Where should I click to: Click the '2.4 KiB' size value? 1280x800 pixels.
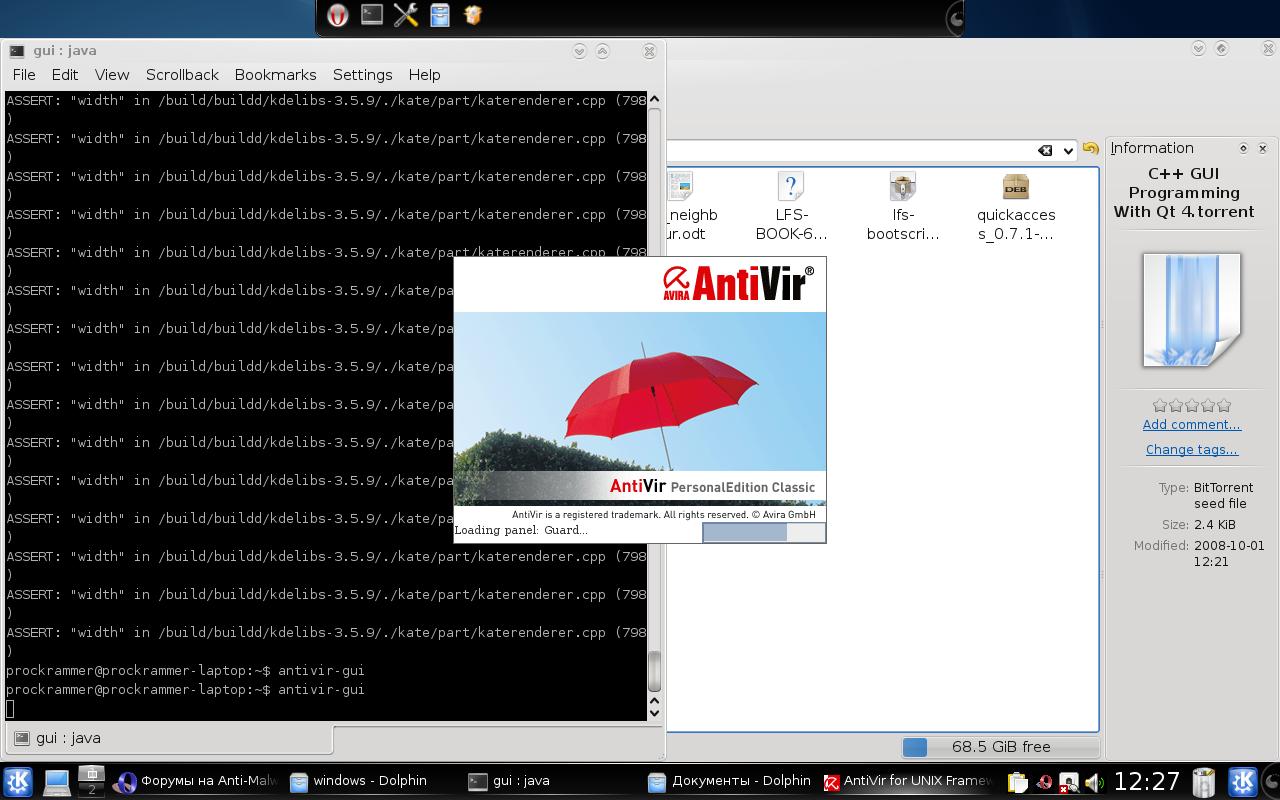click(1215, 524)
